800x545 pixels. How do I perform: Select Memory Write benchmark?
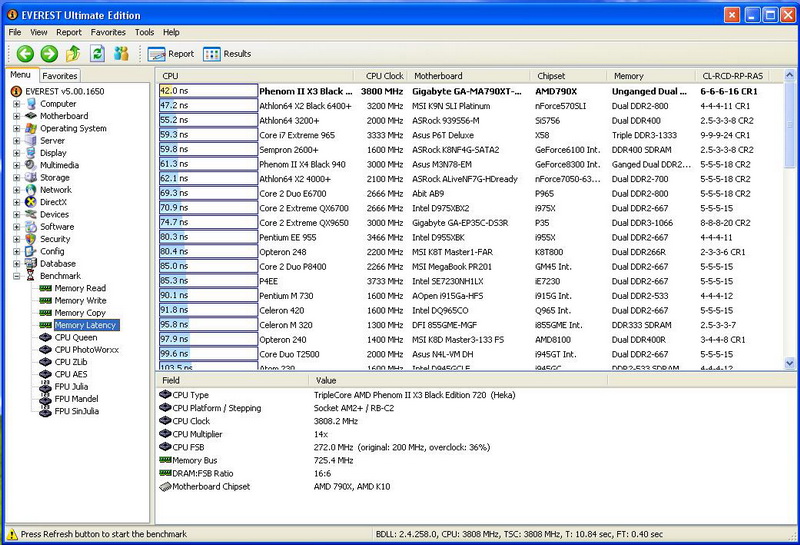80,301
